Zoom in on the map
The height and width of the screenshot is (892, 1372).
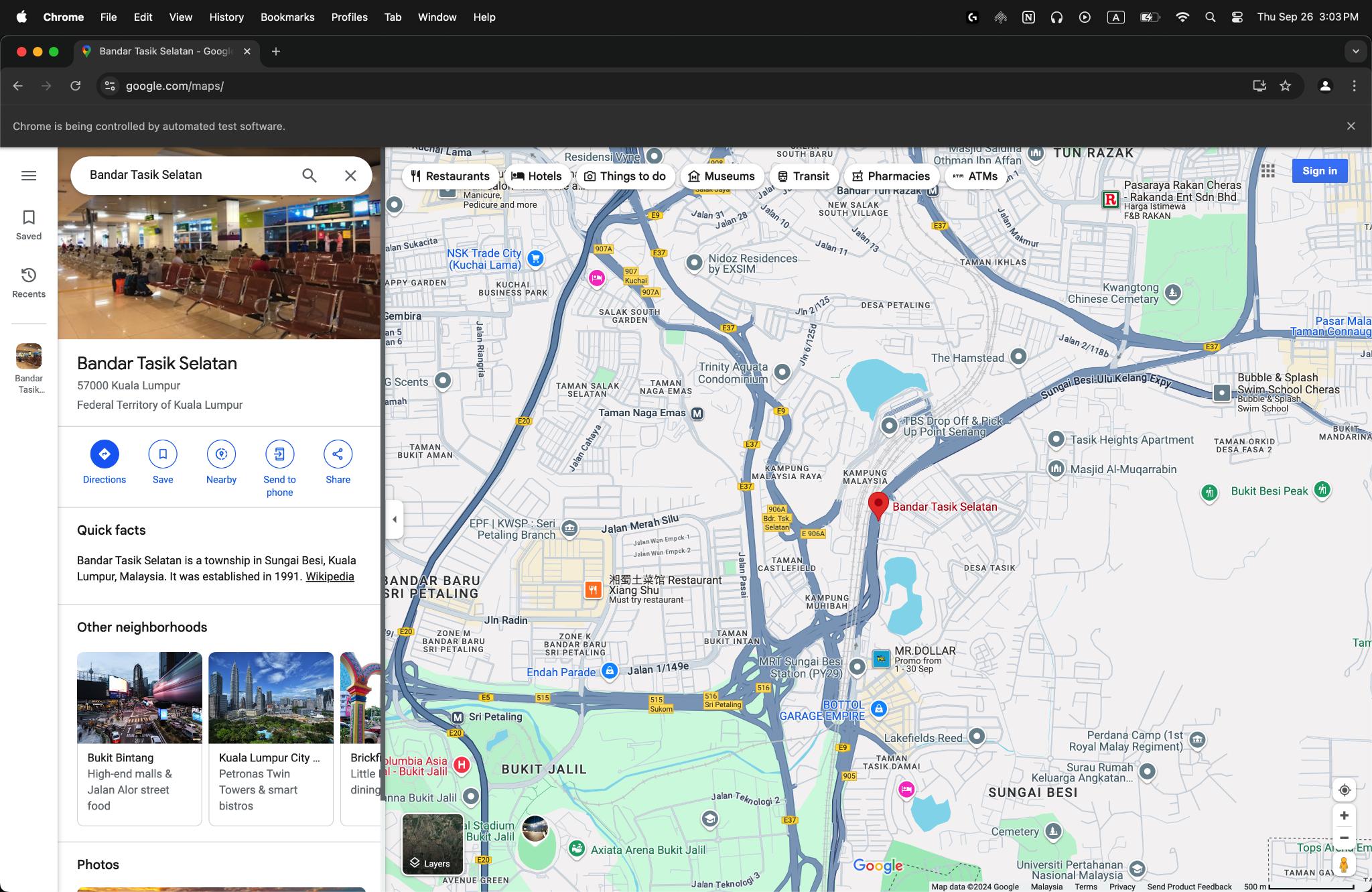[1344, 816]
